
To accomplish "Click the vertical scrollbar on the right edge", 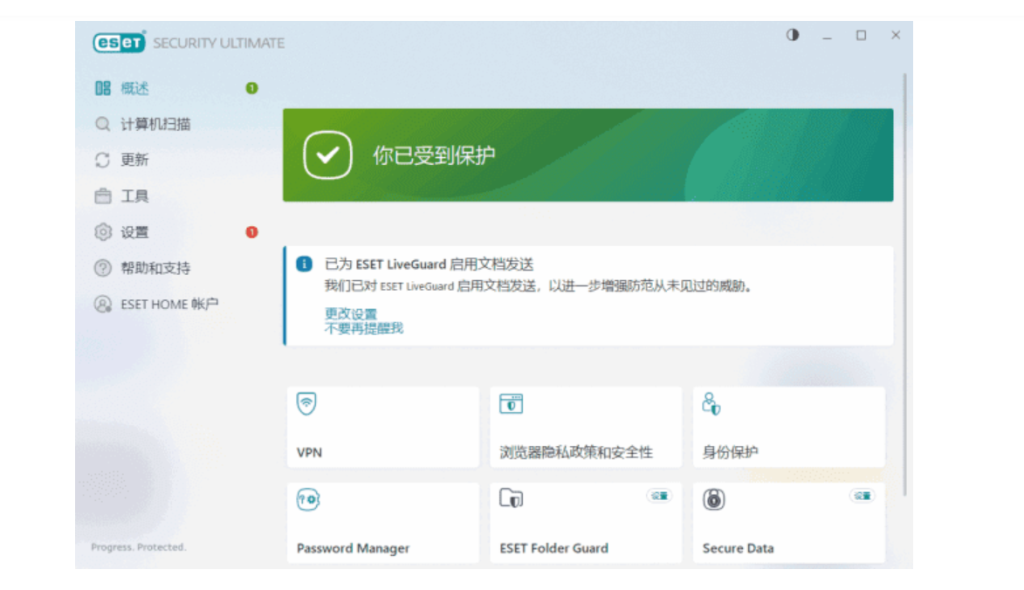I will coord(905,280).
